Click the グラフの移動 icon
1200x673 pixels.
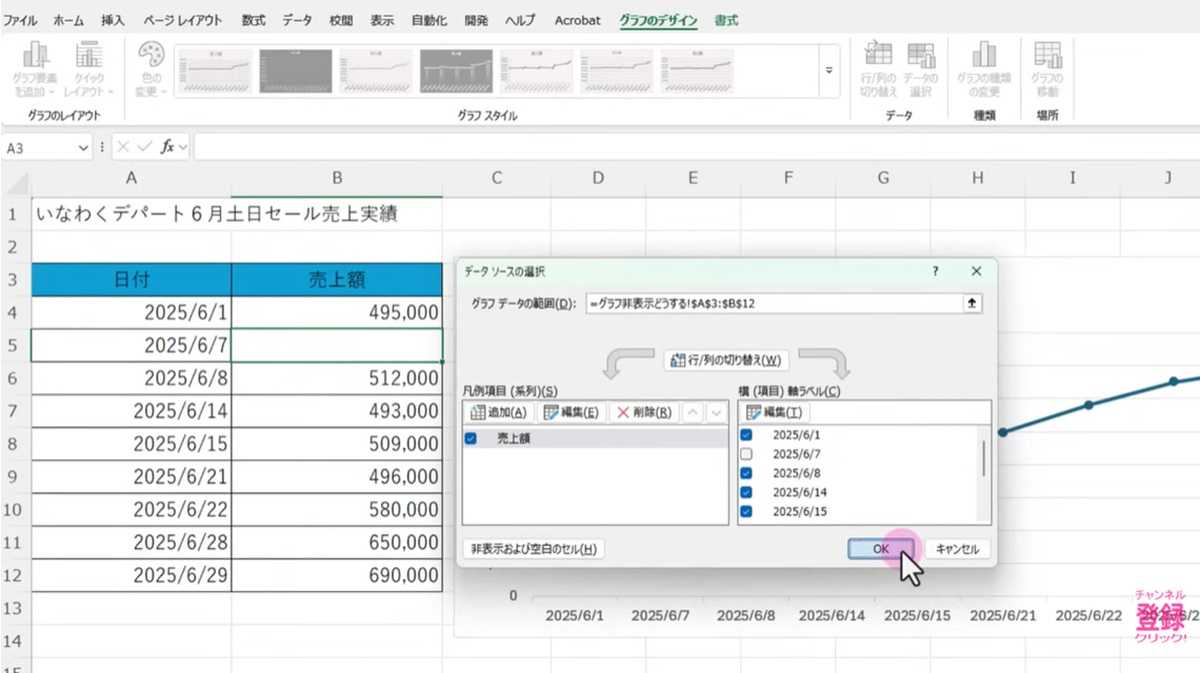[1050, 67]
